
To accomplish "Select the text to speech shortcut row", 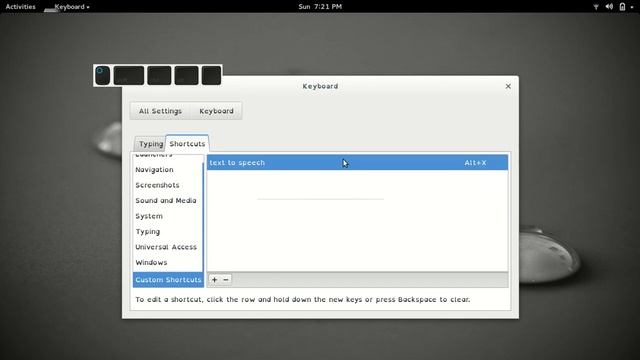I will tap(358, 162).
